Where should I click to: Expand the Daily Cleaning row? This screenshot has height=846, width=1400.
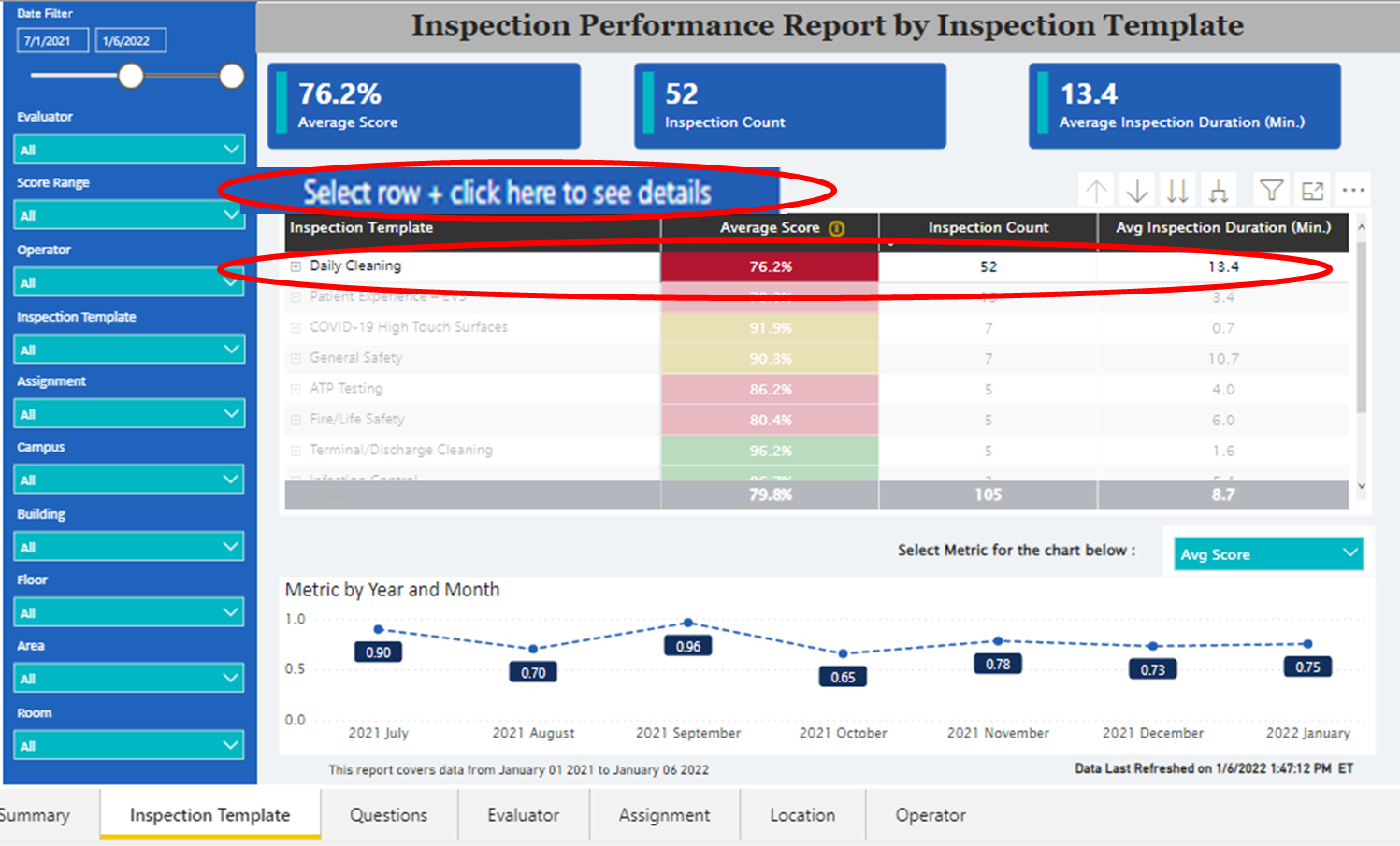click(296, 265)
